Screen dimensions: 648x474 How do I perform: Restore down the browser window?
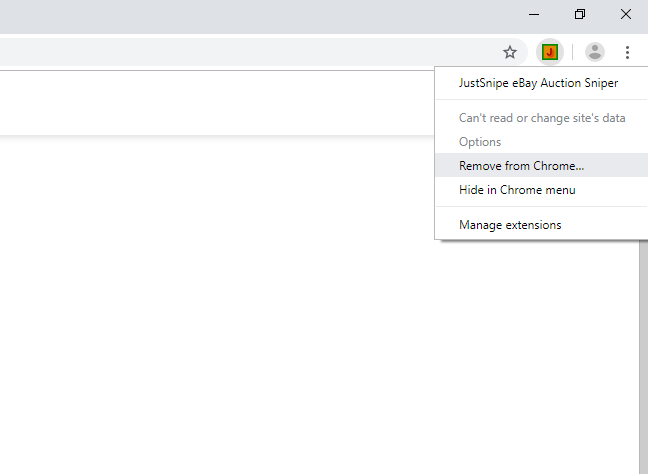pos(580,14)
